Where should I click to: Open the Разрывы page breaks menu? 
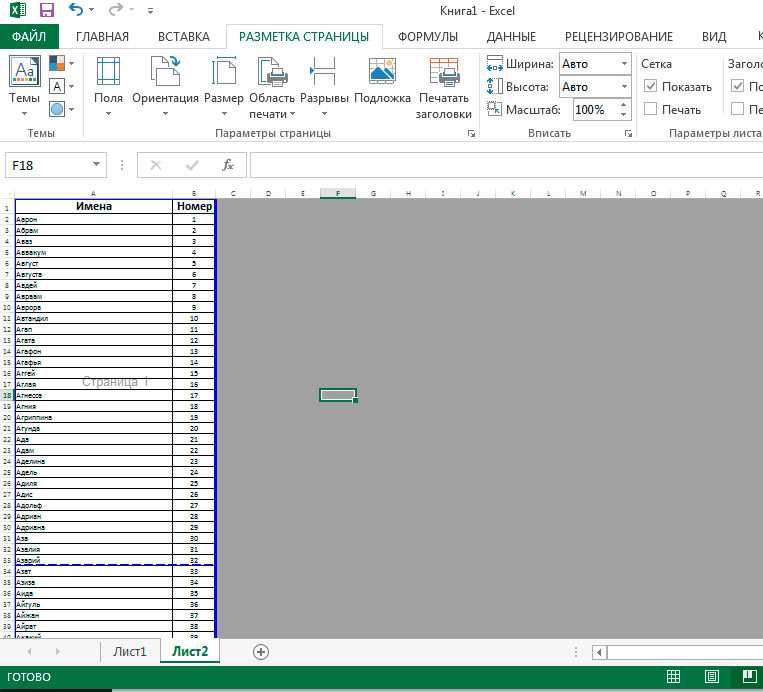(x=324, y=86)
